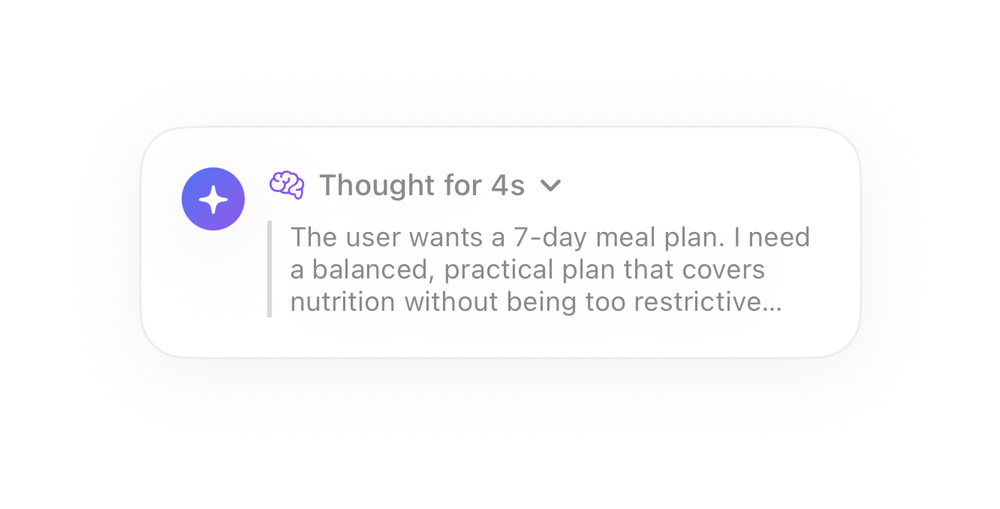Click the line starting "nutrition without being"
This screenshot has height=509, width=1000.
point(536,302)
